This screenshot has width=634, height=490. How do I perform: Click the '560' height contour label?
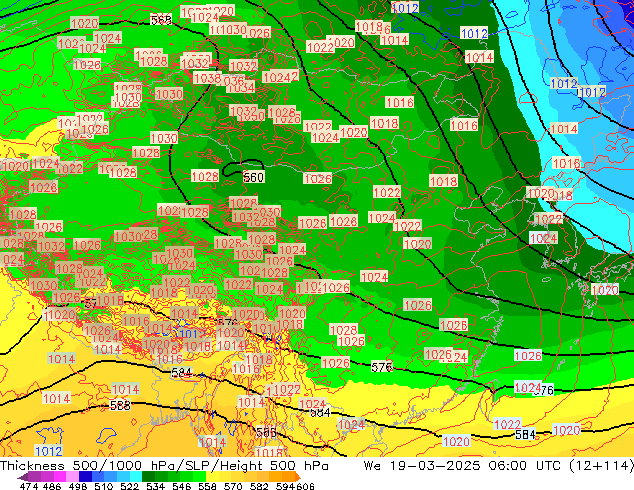(254, 177)
